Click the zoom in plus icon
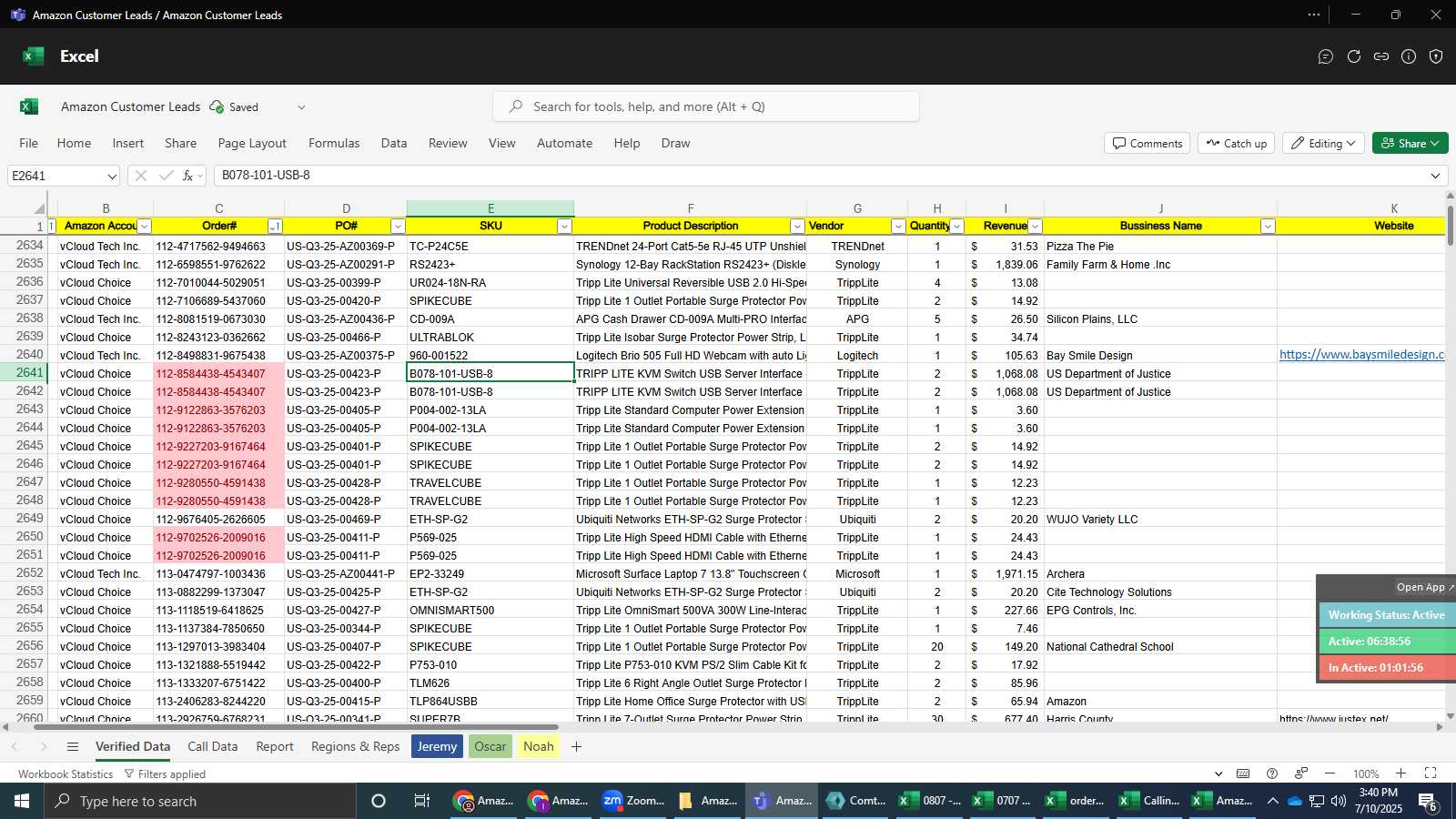Viewport: 1456px width, 819px height. pos(1401,773)
